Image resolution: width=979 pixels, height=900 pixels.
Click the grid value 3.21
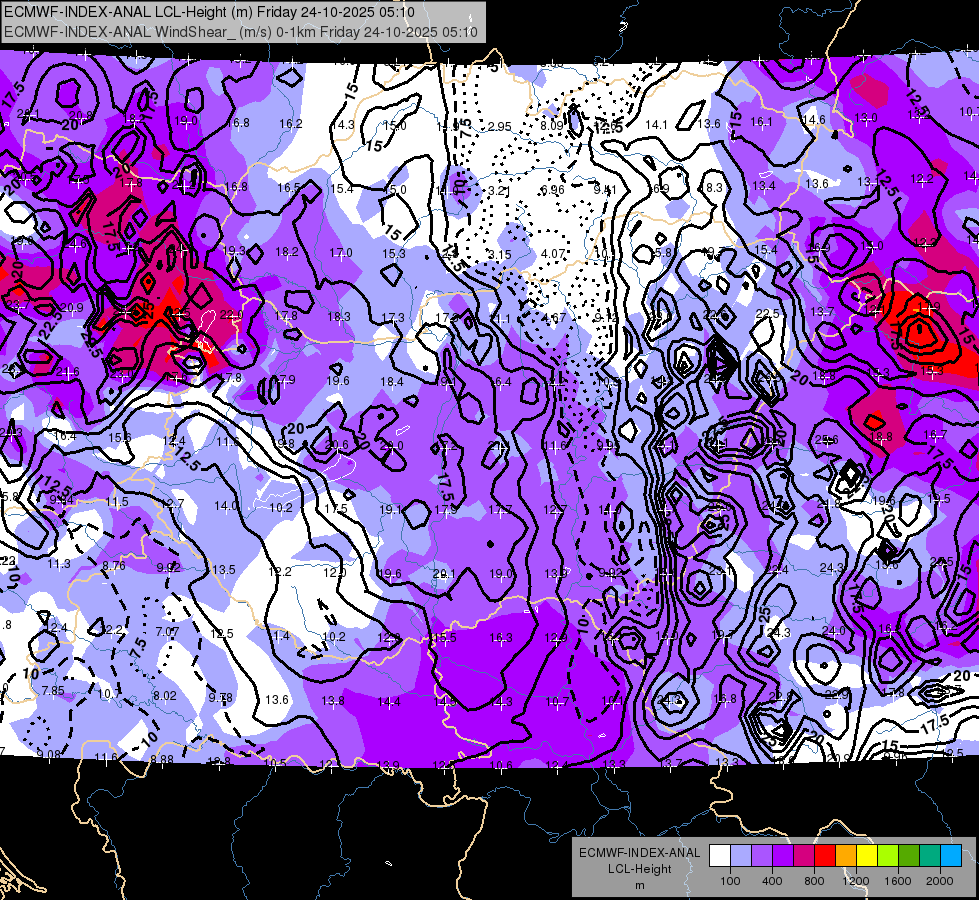[x=499, y=190]
